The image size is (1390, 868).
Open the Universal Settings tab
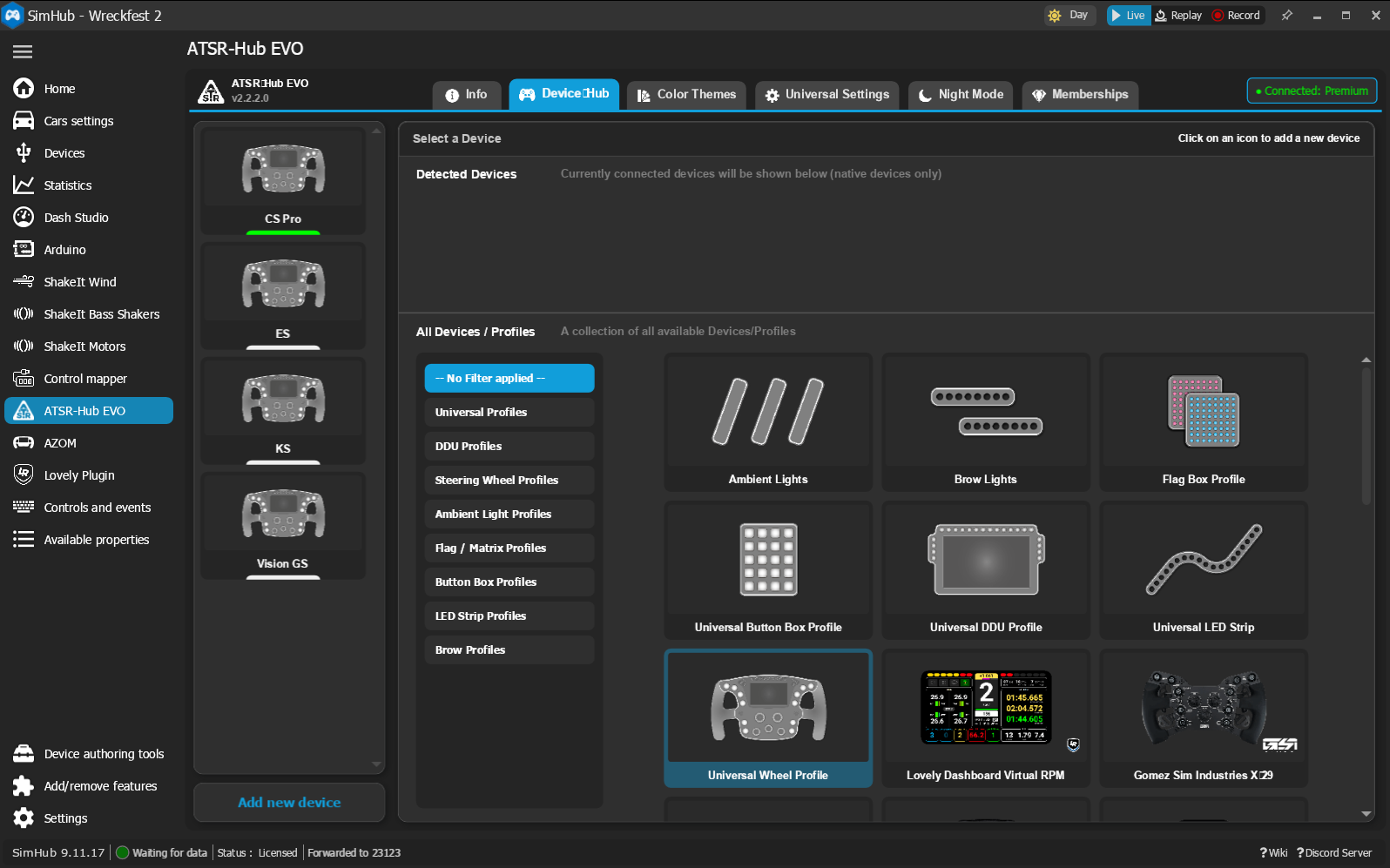827,95
